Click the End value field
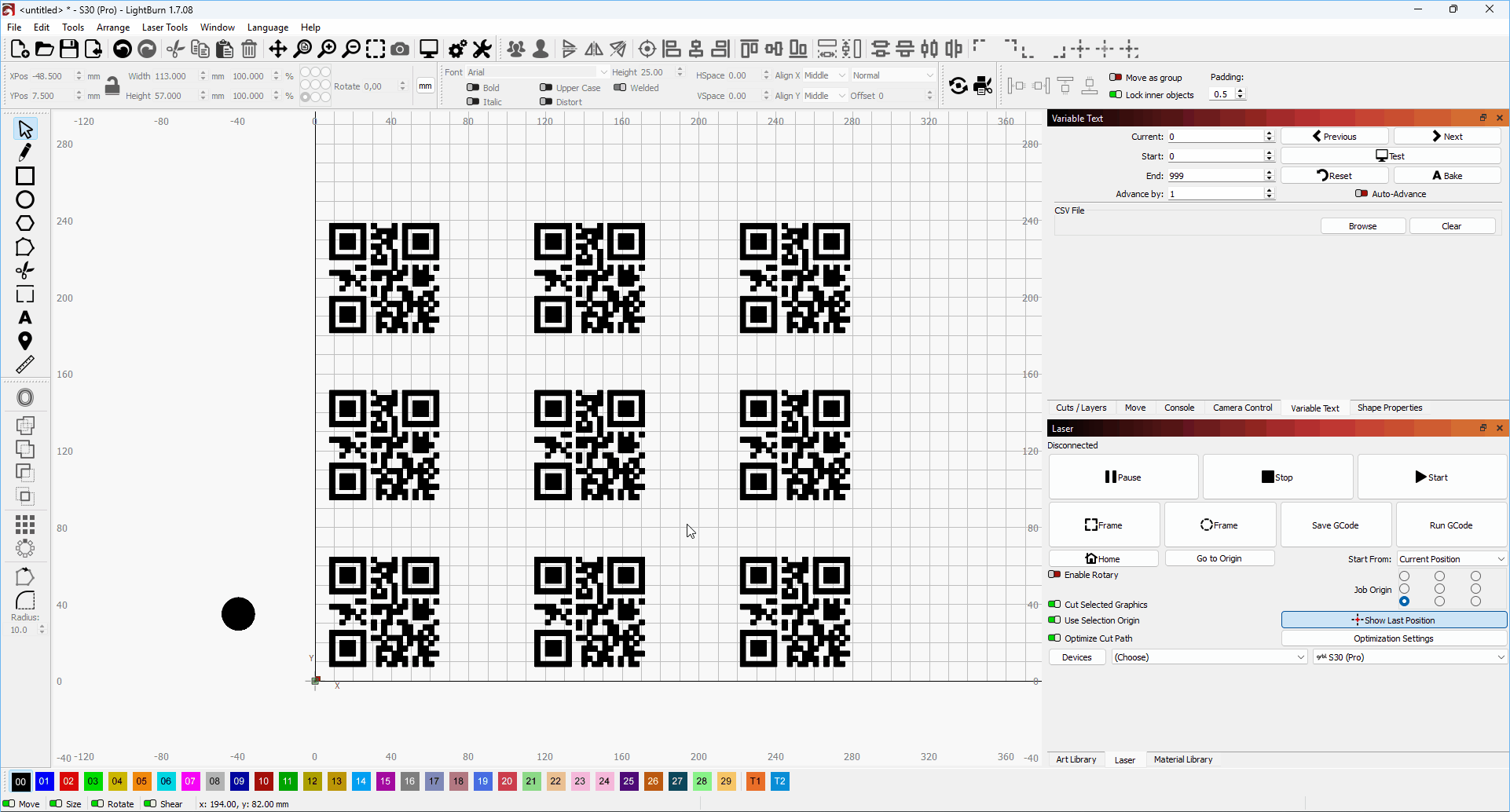The width and height of the screenshot is (1510, 812). [x=1216, y=176]
